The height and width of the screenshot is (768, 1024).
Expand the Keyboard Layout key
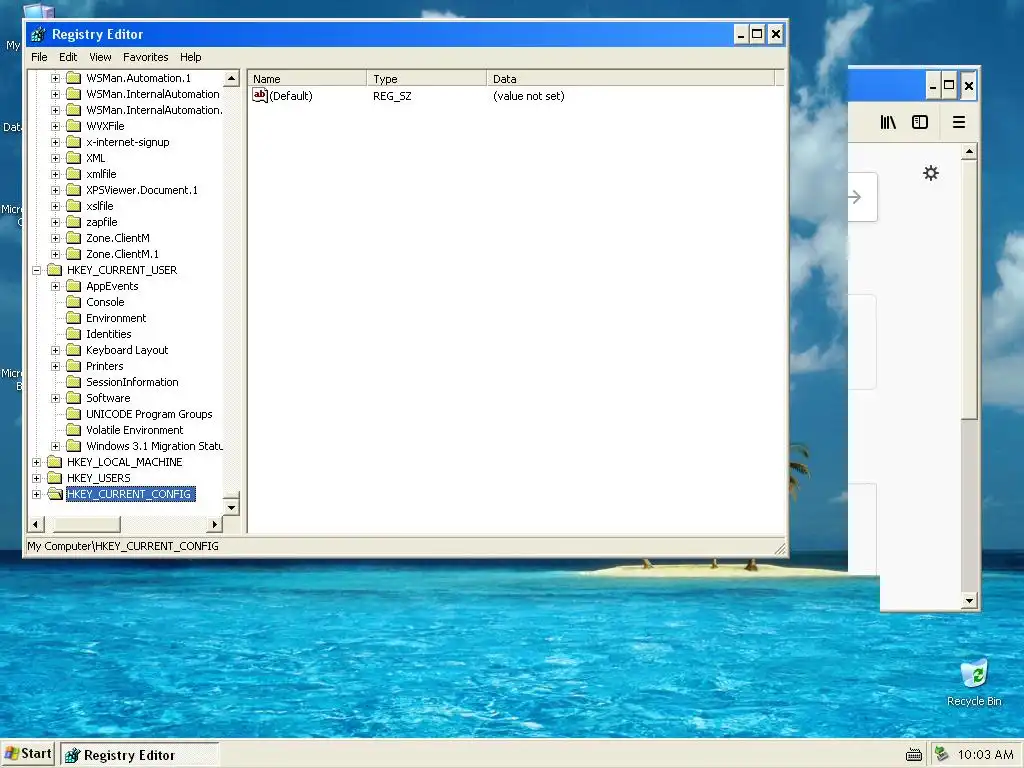pos(56,350)
